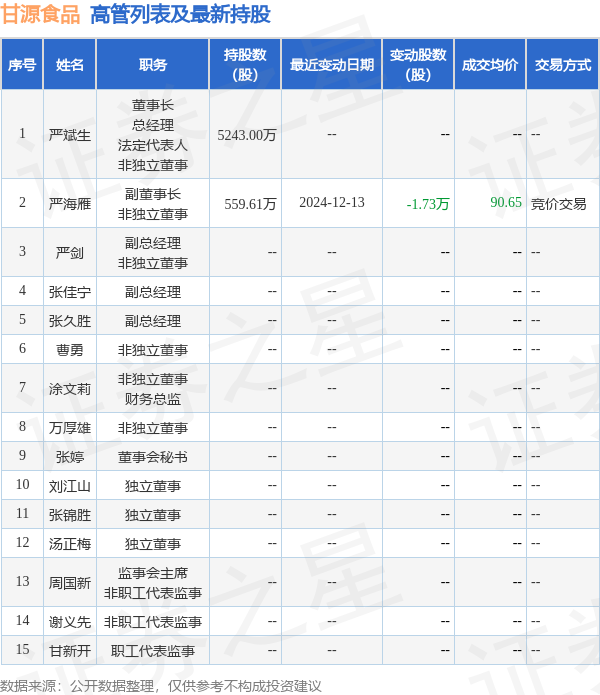This screenshot has height=695, width=600.
Task: Click the 高管列表及最新持股 heading text
Action: point(180,15)
